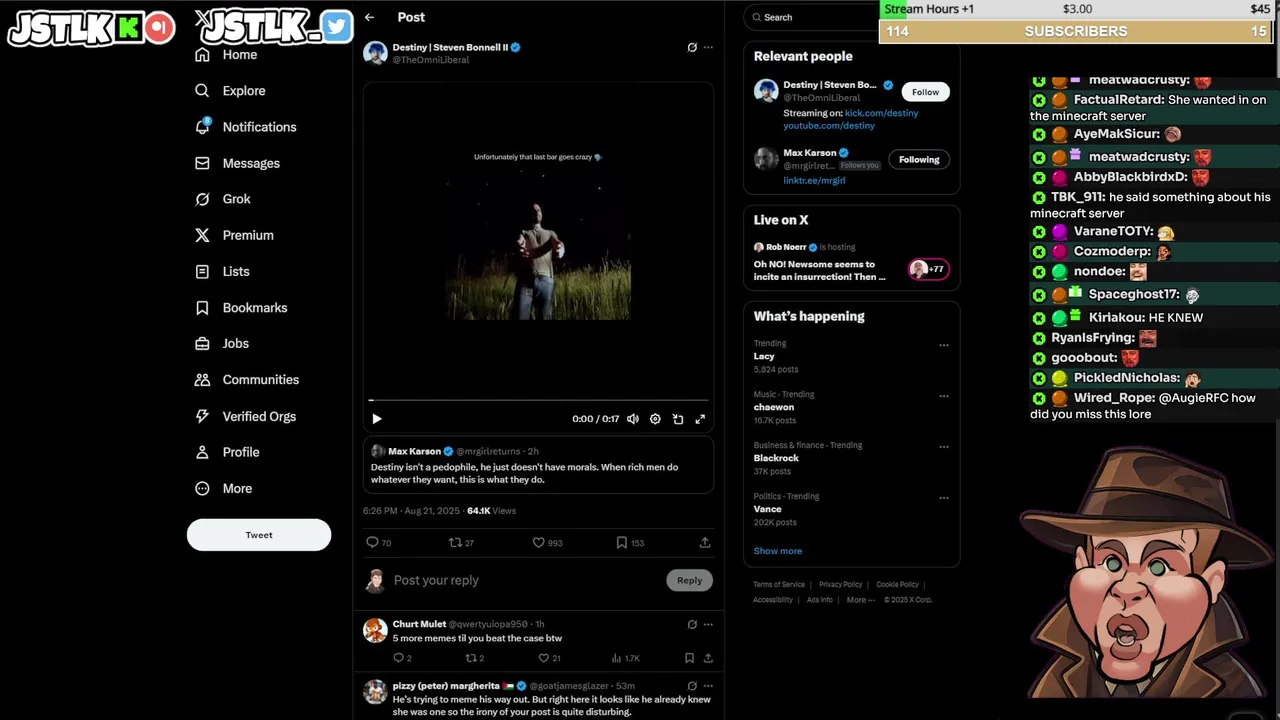Click the Reply button
Screen dimensions: 1280x720
click(689, 580)
